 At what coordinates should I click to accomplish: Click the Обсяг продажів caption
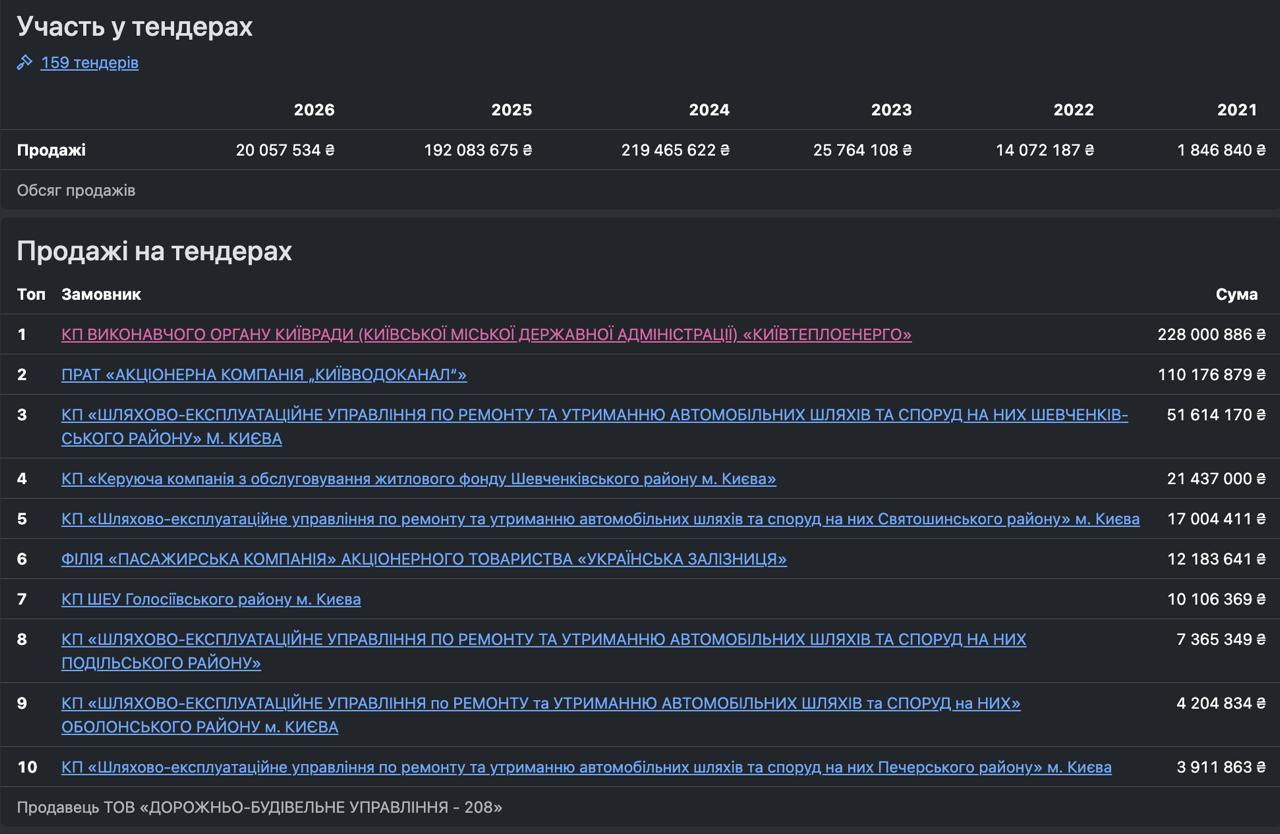(76, 190)
